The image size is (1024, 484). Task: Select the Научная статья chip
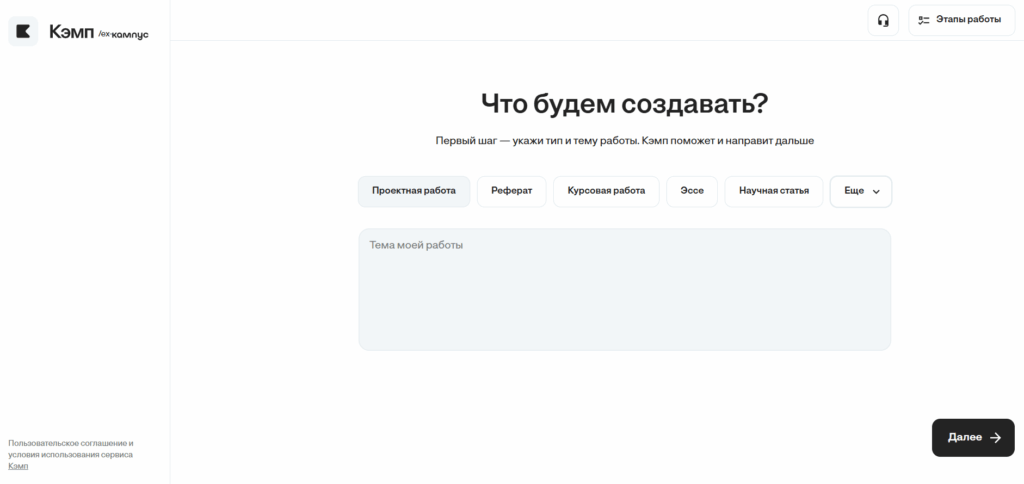(x=774, y=191)
